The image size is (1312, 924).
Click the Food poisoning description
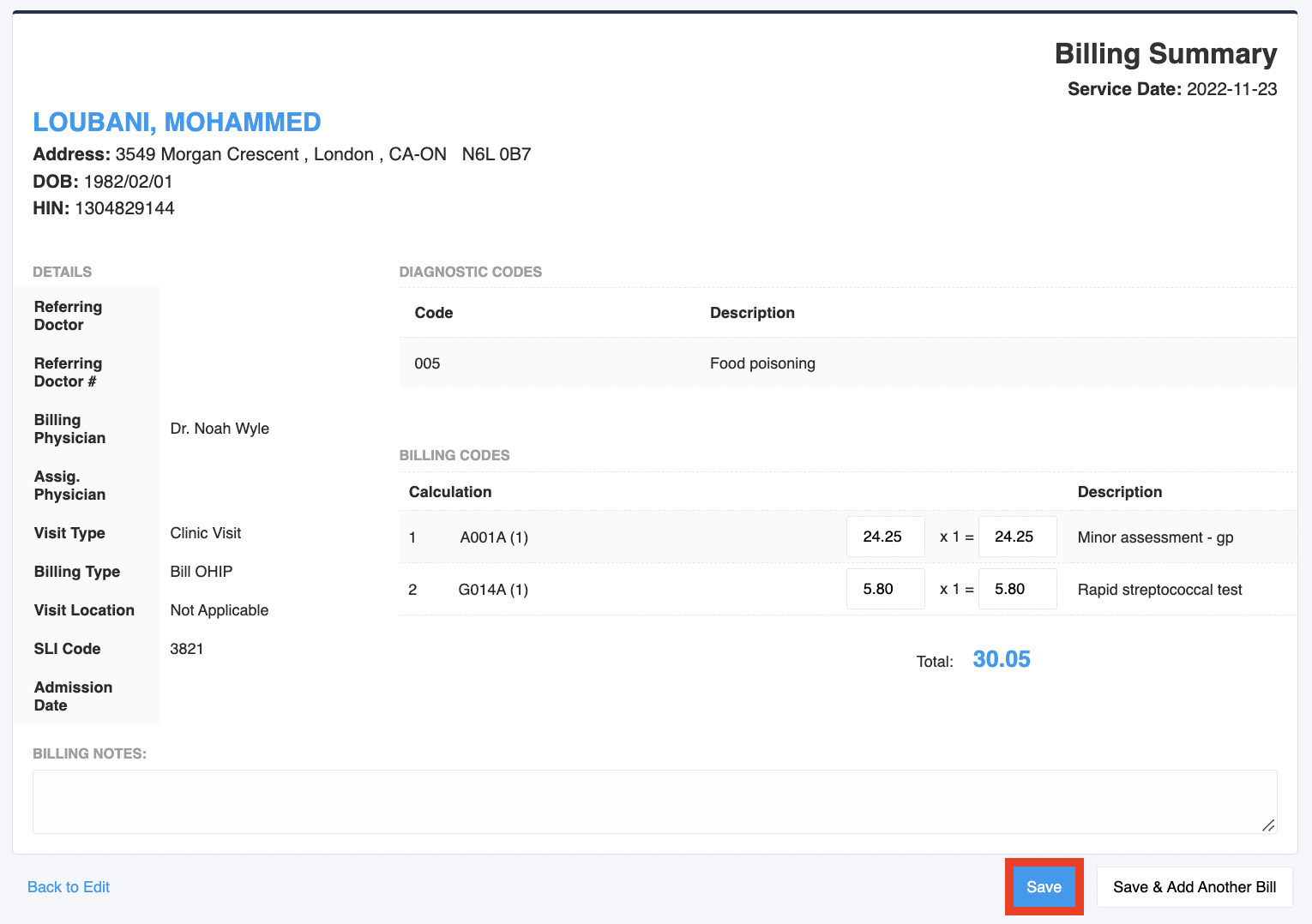pyautogui.click(x=761, y=363)
